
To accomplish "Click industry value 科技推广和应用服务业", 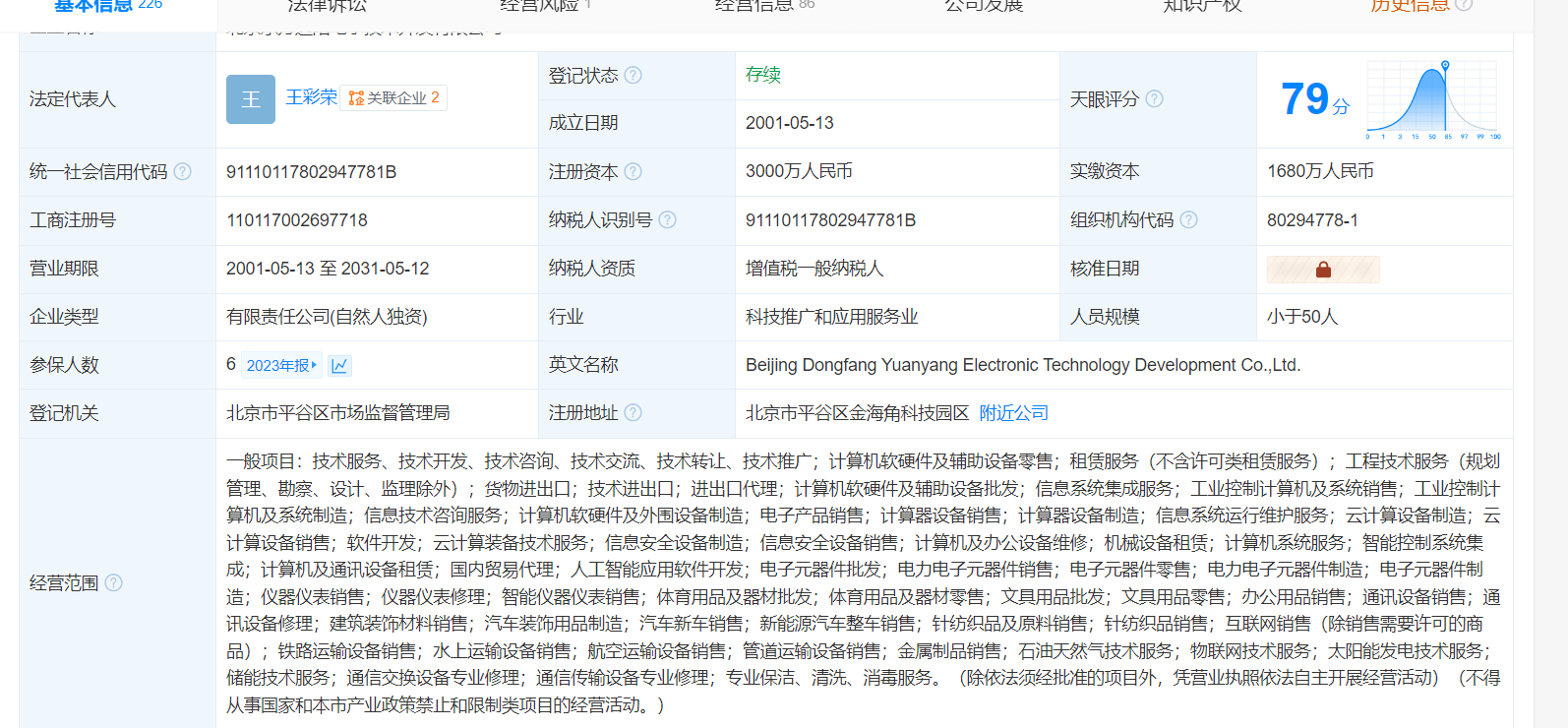I will [831, 317].
